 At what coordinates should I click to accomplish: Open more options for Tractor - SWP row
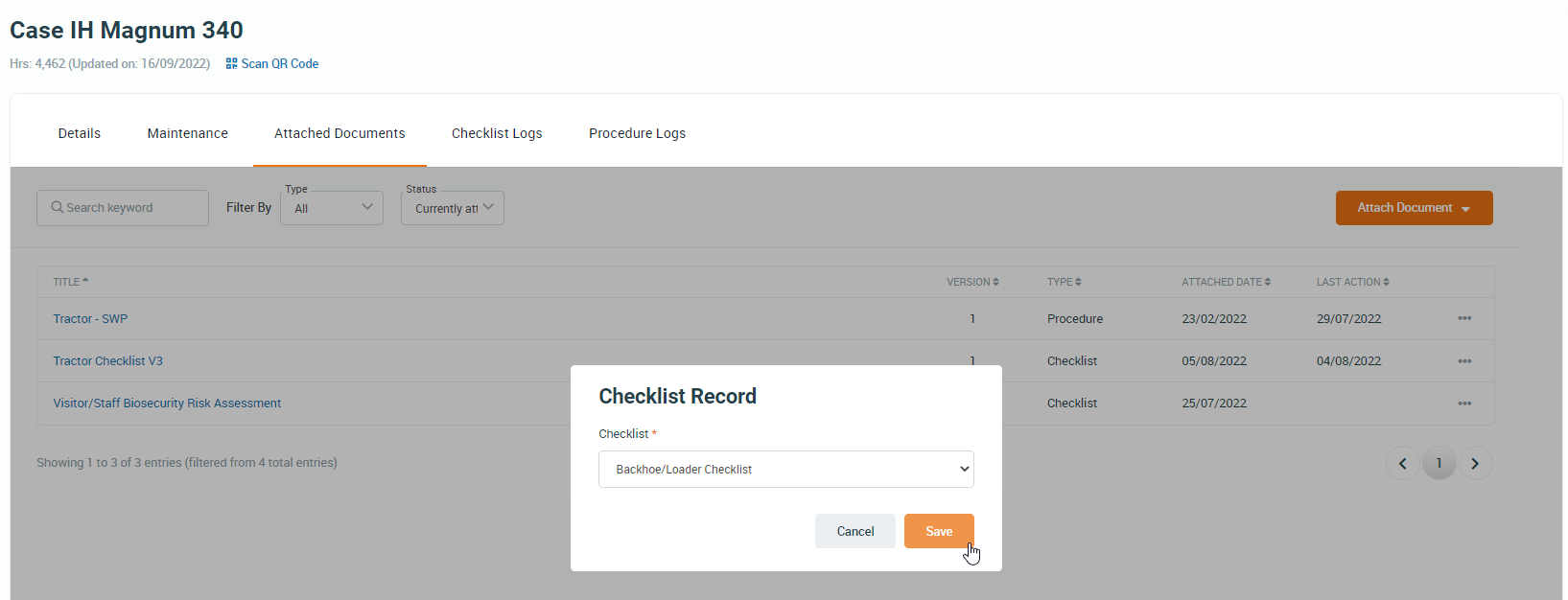click(x=1464, y=318)
